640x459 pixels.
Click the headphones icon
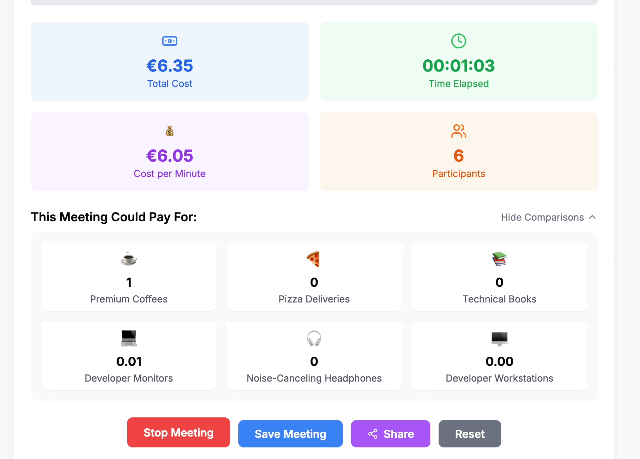(313, 338)
